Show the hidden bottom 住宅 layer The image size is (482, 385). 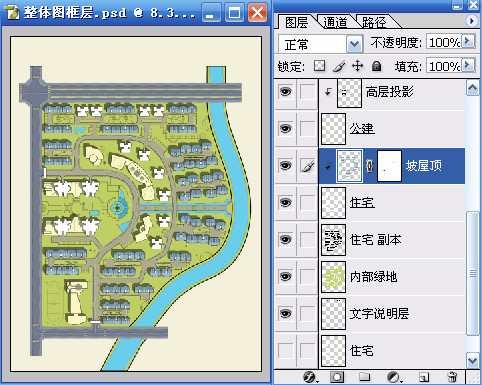tap(285, 350)
